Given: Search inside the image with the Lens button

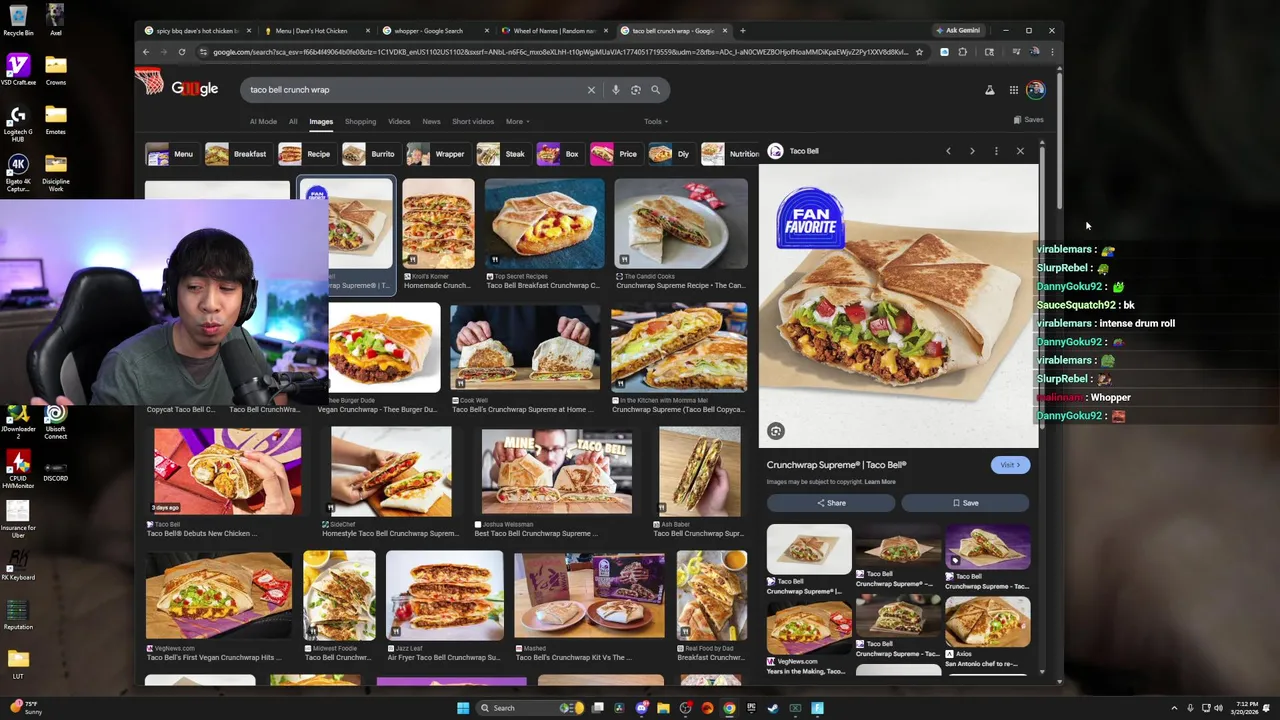Looking at the screenshot, I should coord(775,431).
